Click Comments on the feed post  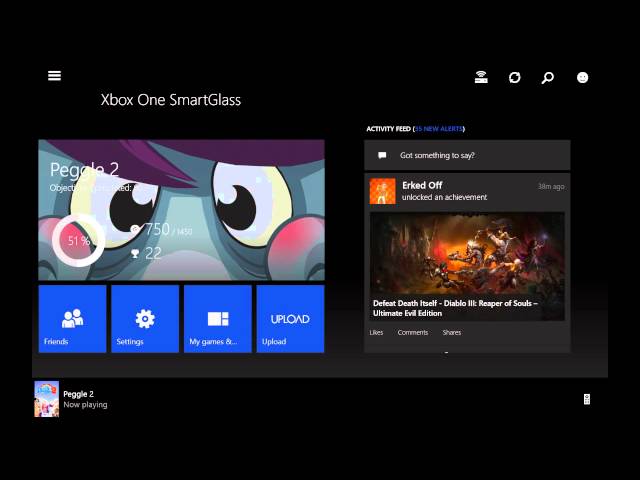point(413,333)
